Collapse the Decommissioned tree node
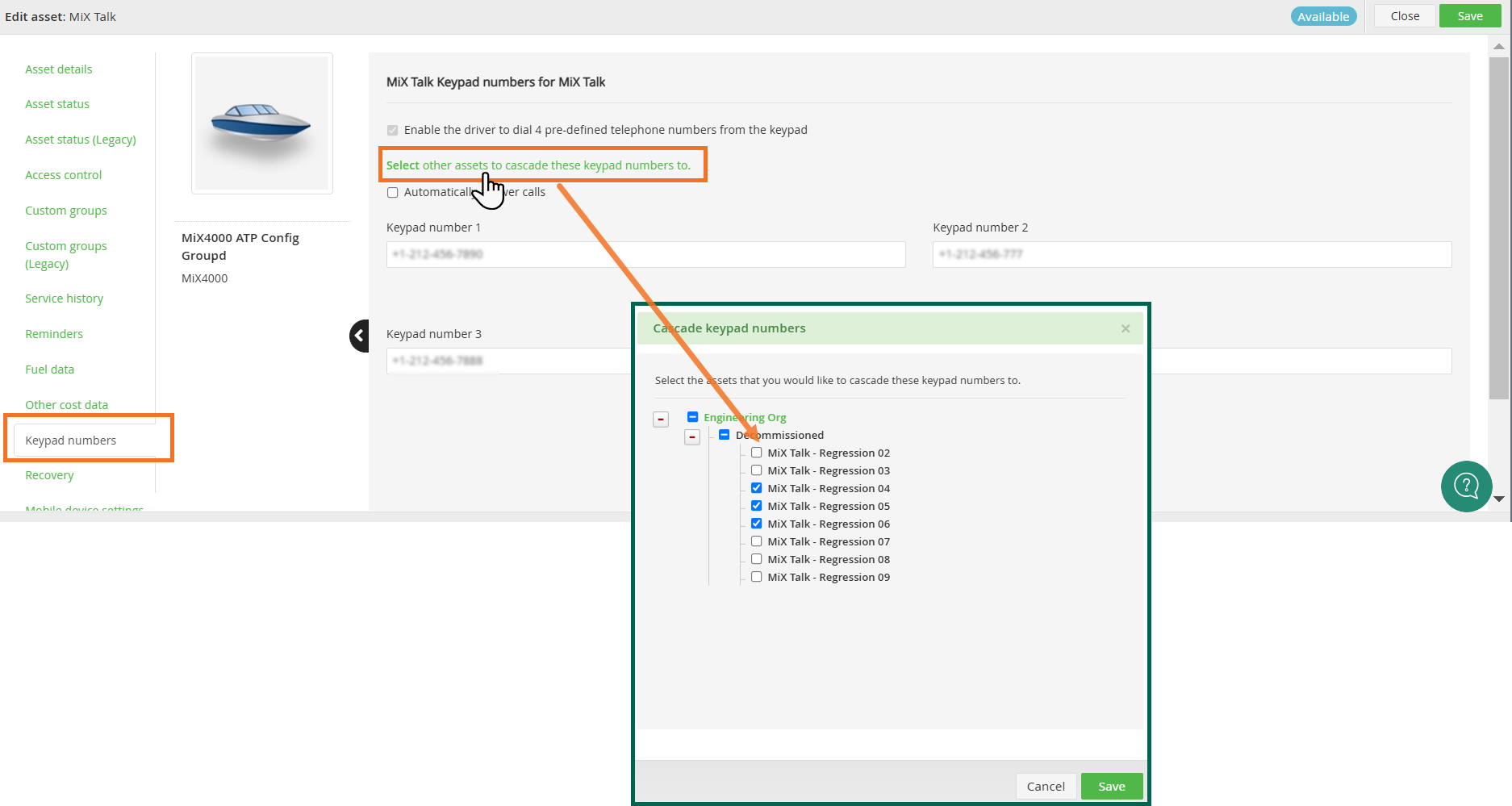 [692, 437]
